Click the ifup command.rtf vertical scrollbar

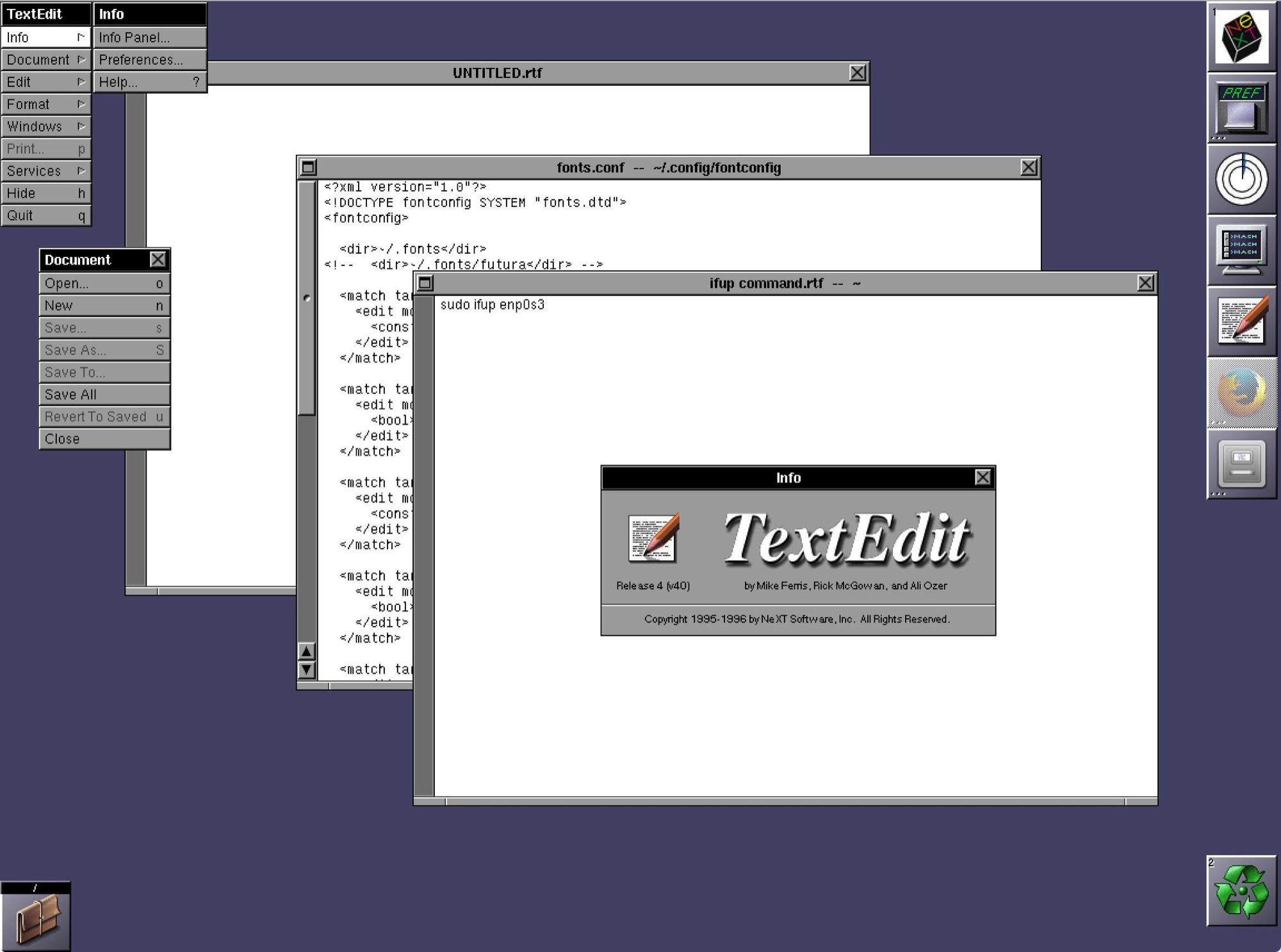(x=424, y=546)
